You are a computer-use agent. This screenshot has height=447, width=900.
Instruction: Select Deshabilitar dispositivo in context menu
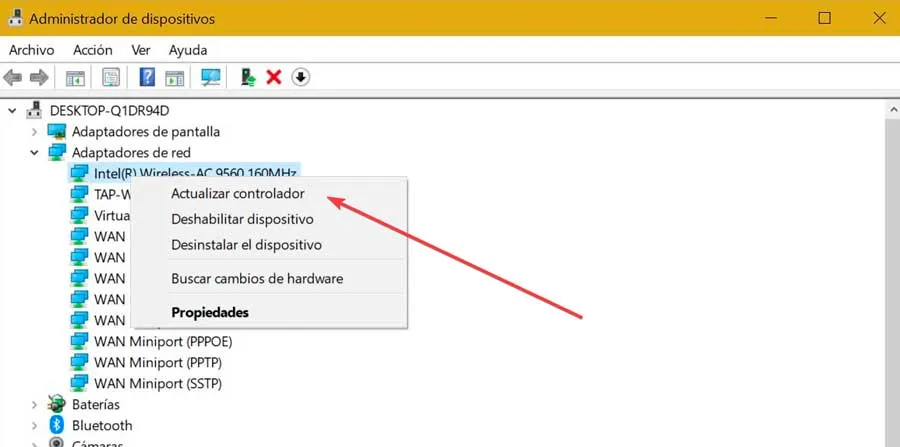coord(242,219)
